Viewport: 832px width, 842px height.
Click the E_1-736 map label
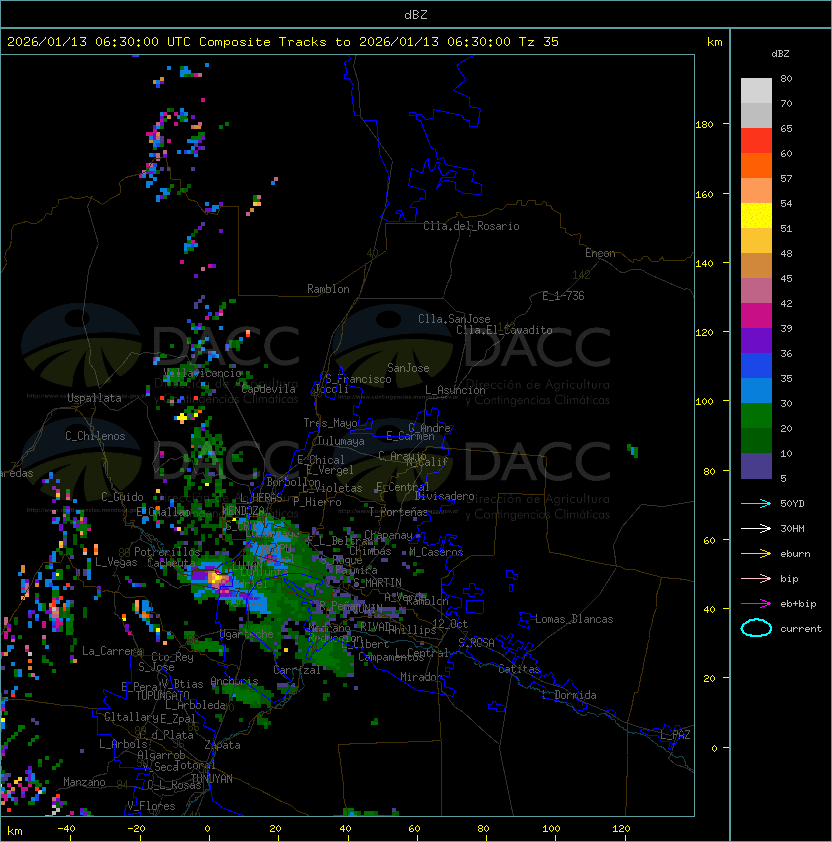(x=563, y=296)
